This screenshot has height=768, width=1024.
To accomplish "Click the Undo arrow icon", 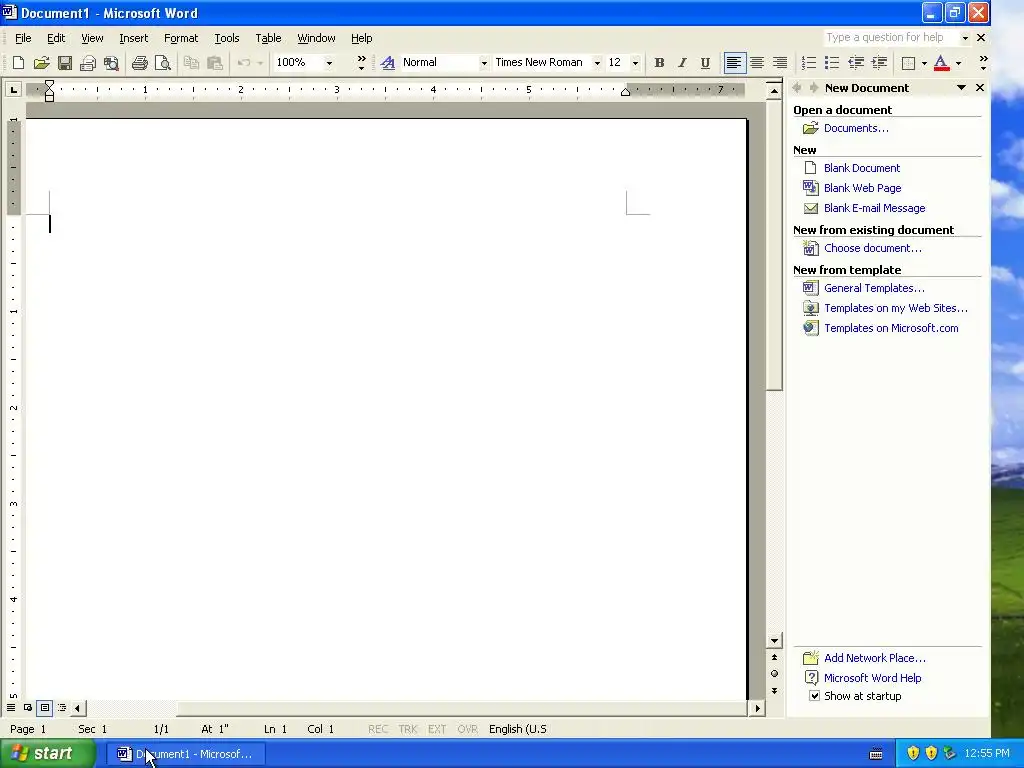I will tap(244, 63).
